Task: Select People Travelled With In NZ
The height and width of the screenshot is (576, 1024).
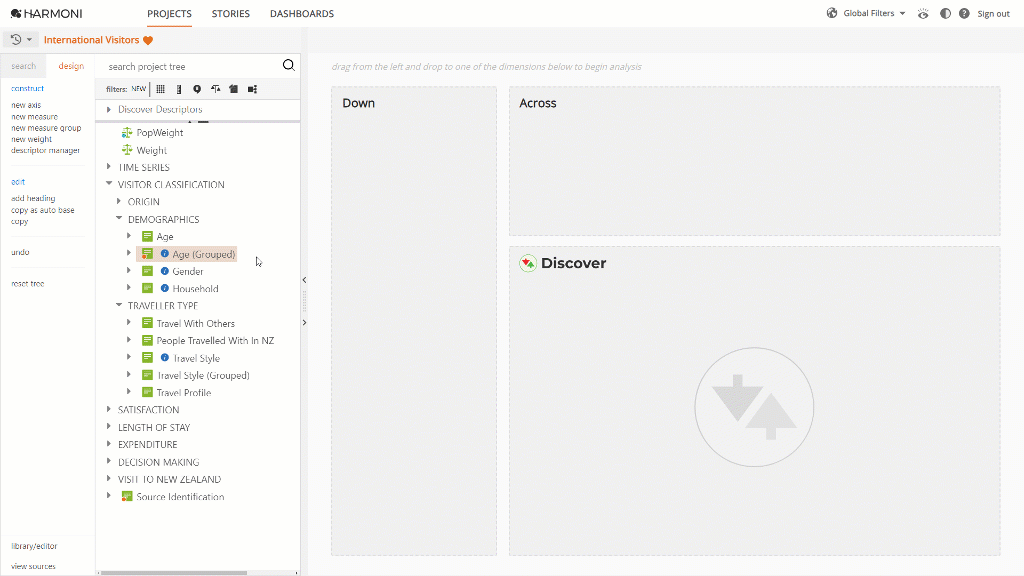Action: [216, 340]
